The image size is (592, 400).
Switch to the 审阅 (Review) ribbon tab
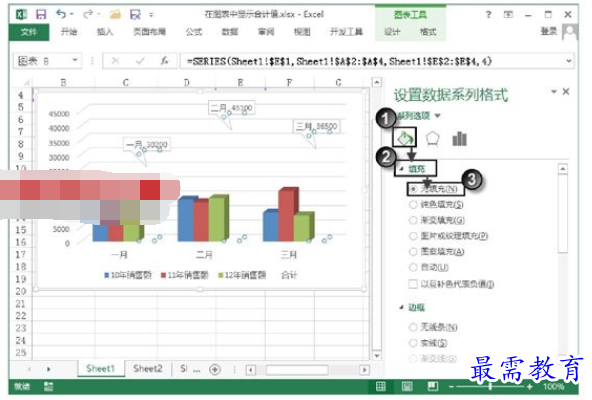(x=266, y=32)
